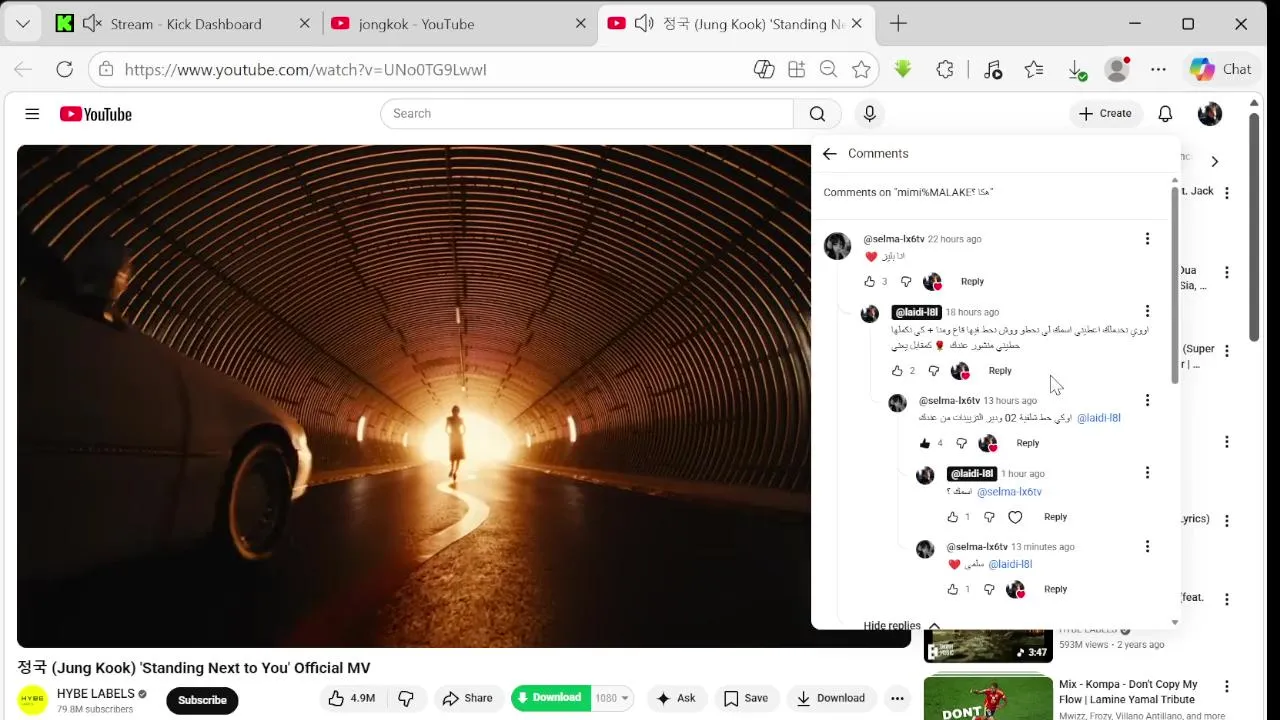Image resolution: width=1280 pixels, height=720 pixels.
Task: Click the comments panel scrollbar
Action: click(x=1175, y=285)
